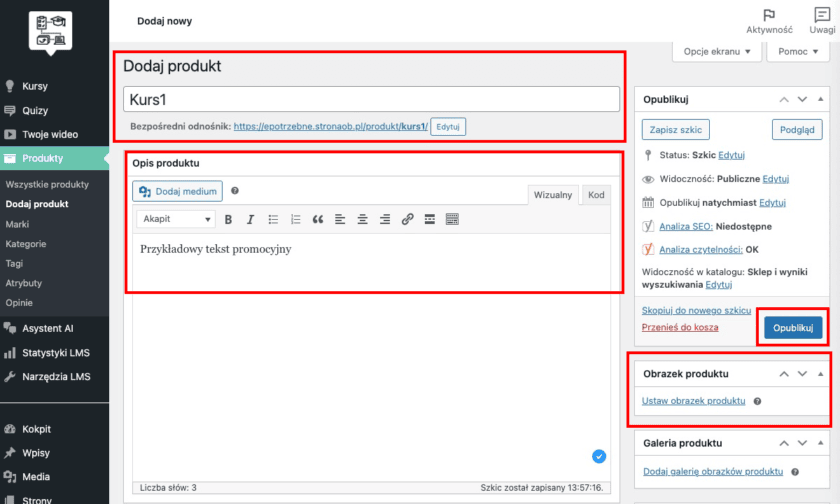Open Wpisy in the sidebar
Image resolution: width=840 pixels, height=504 pixels.
click(54, 453)
